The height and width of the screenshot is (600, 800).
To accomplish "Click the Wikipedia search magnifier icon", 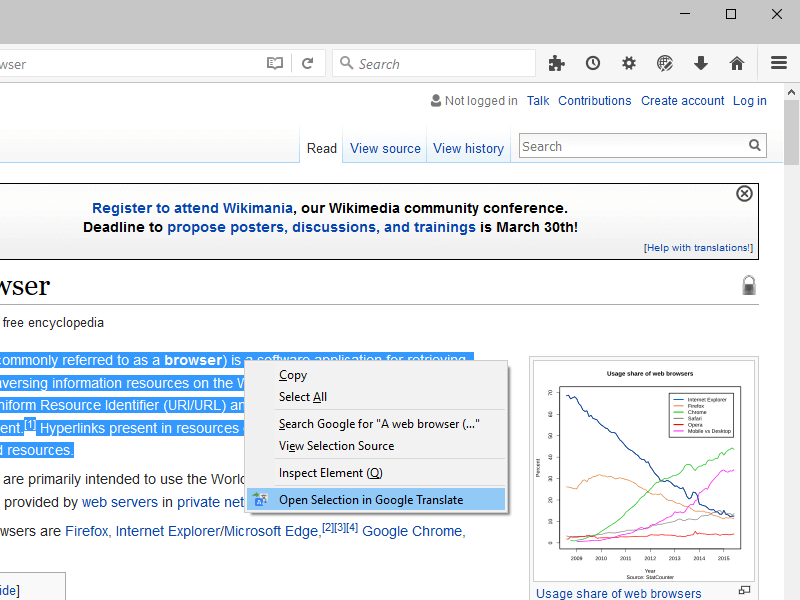I will coord(755,145).
